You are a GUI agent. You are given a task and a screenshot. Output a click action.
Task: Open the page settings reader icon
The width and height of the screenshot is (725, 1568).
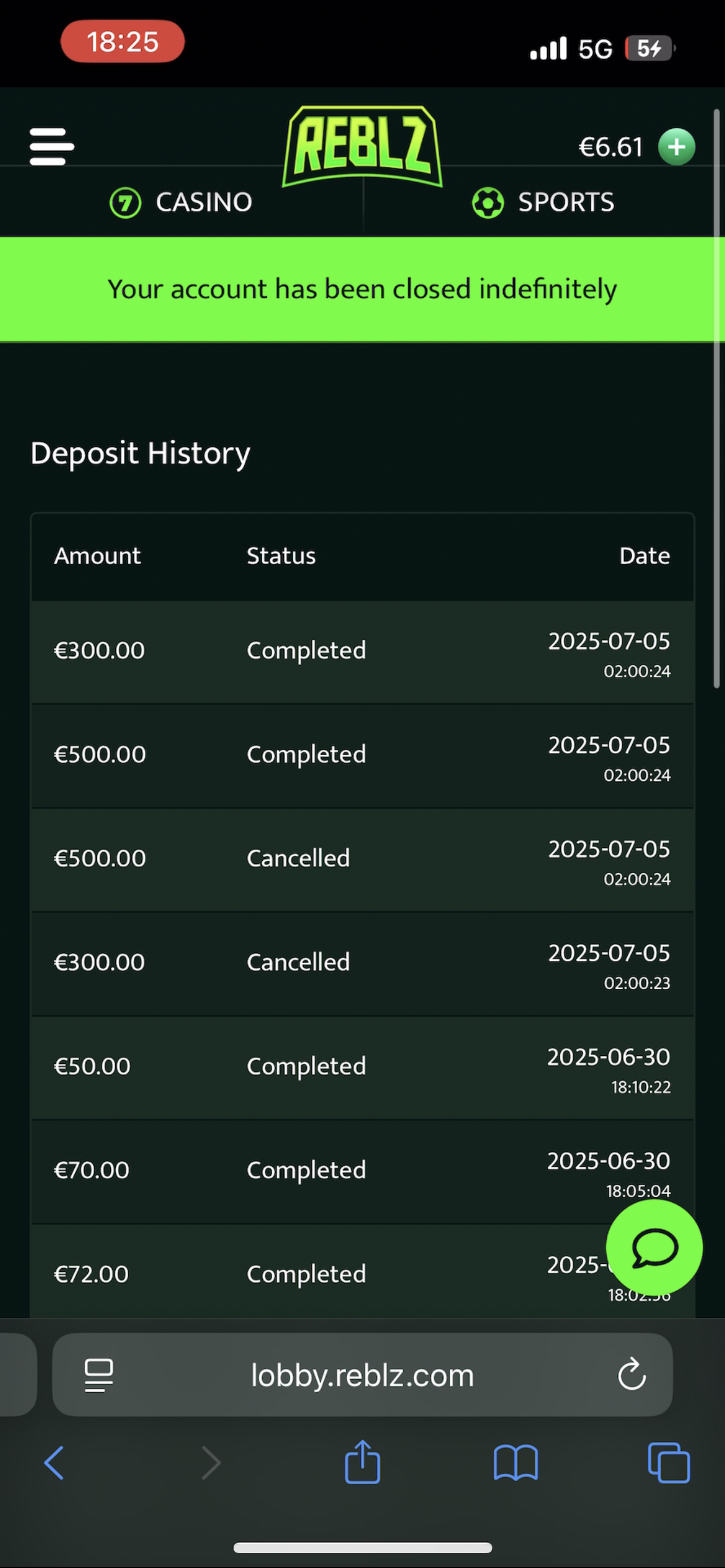pyautogui.click(x=99, y=1375)
